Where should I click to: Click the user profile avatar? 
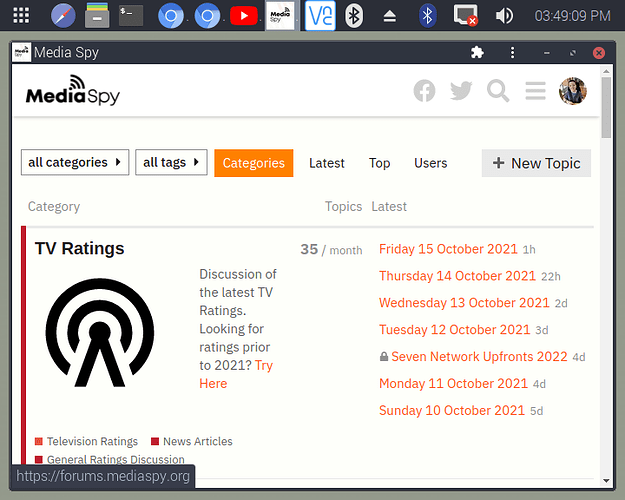(573, 91)
